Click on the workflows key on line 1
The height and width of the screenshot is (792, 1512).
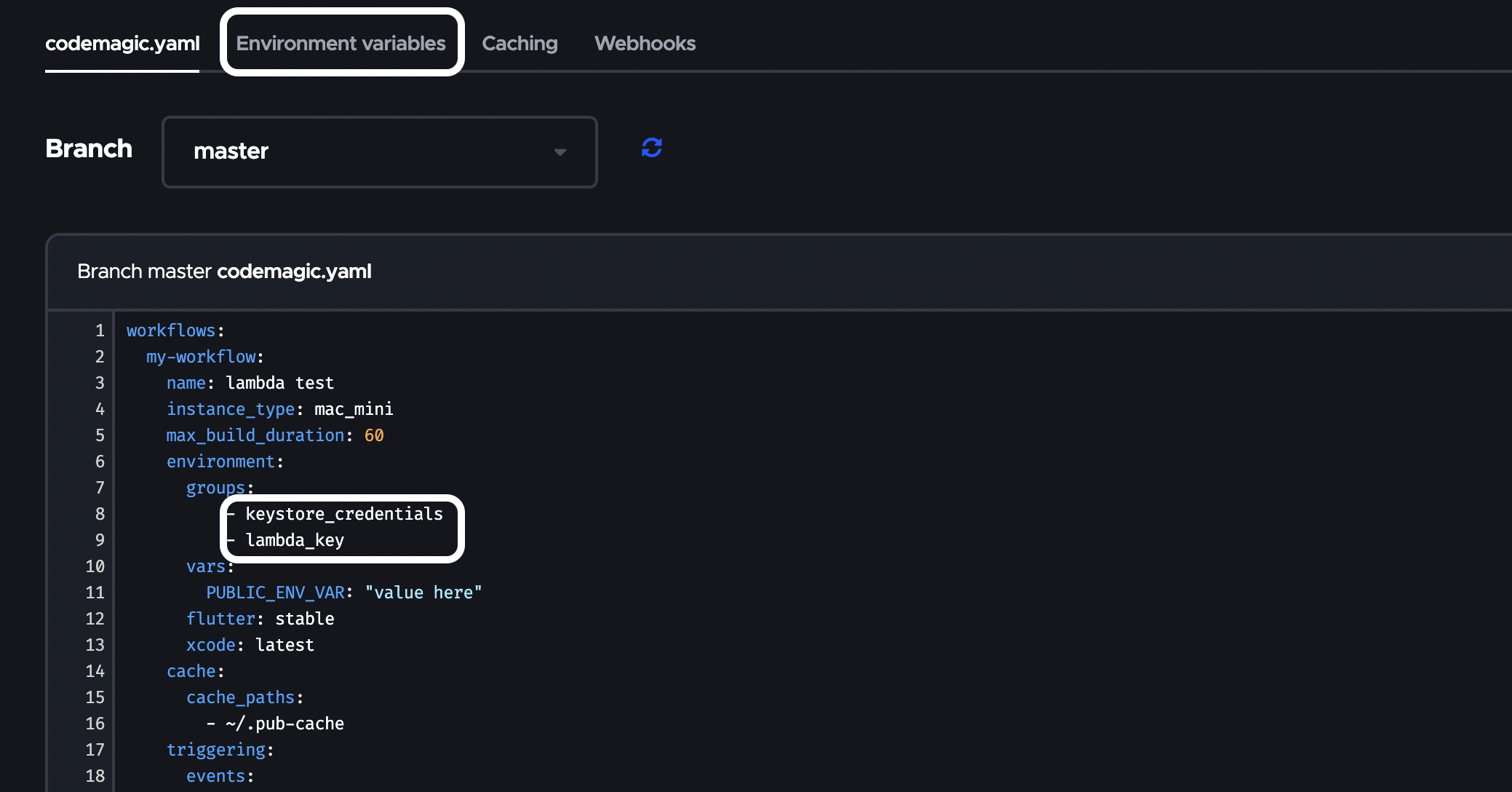tap(171, 330)
